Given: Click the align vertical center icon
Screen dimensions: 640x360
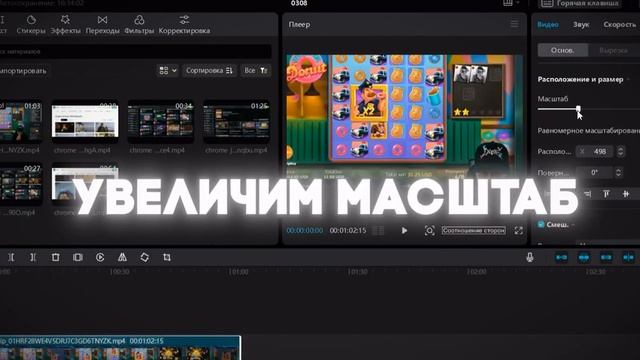Looking at the screenshot, I should coord(626,194).
